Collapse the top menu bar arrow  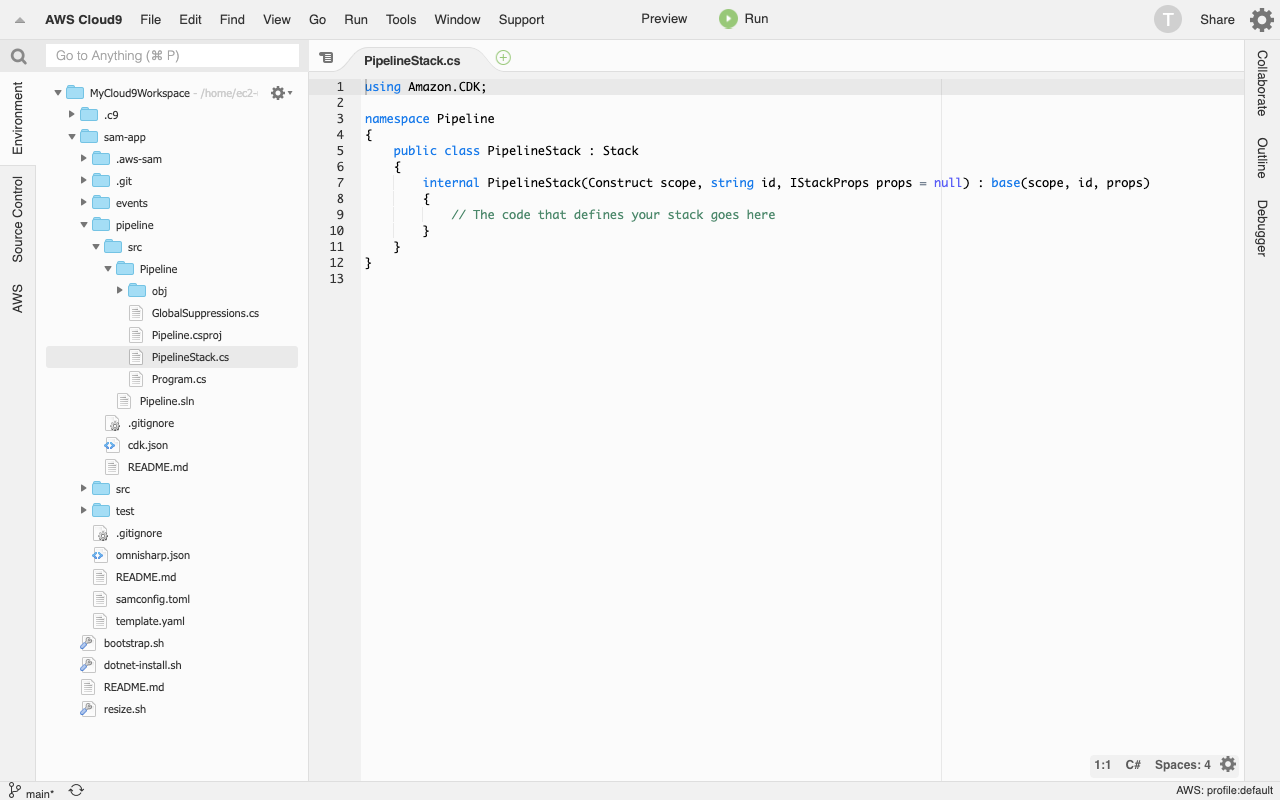[x=19, y=20]
